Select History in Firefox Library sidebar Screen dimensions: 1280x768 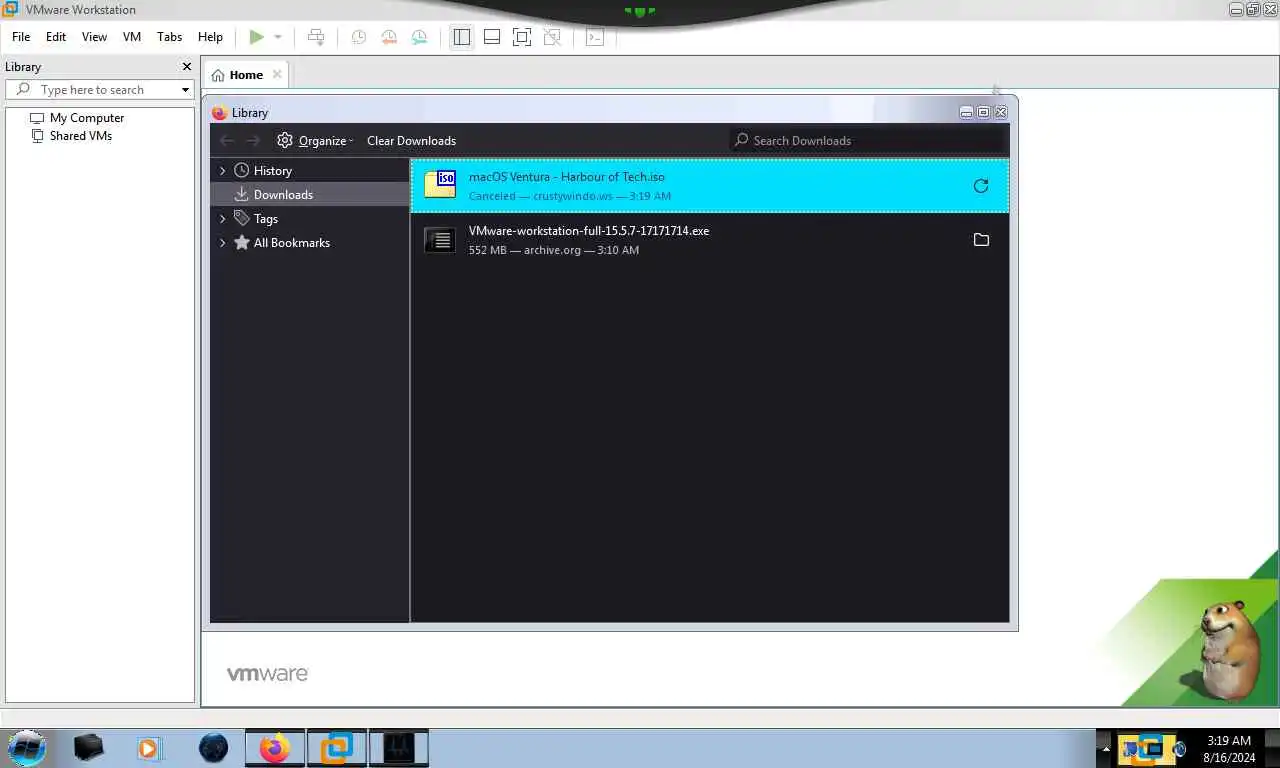point(272,171)
